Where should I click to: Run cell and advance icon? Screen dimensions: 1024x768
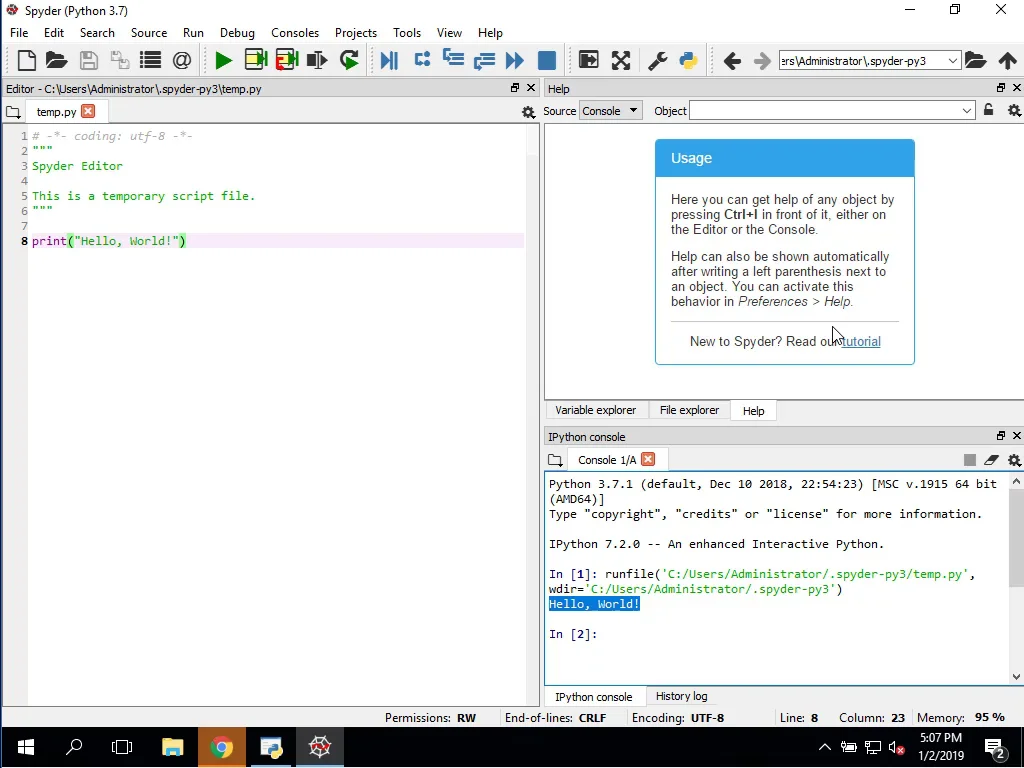click(287, 61)
